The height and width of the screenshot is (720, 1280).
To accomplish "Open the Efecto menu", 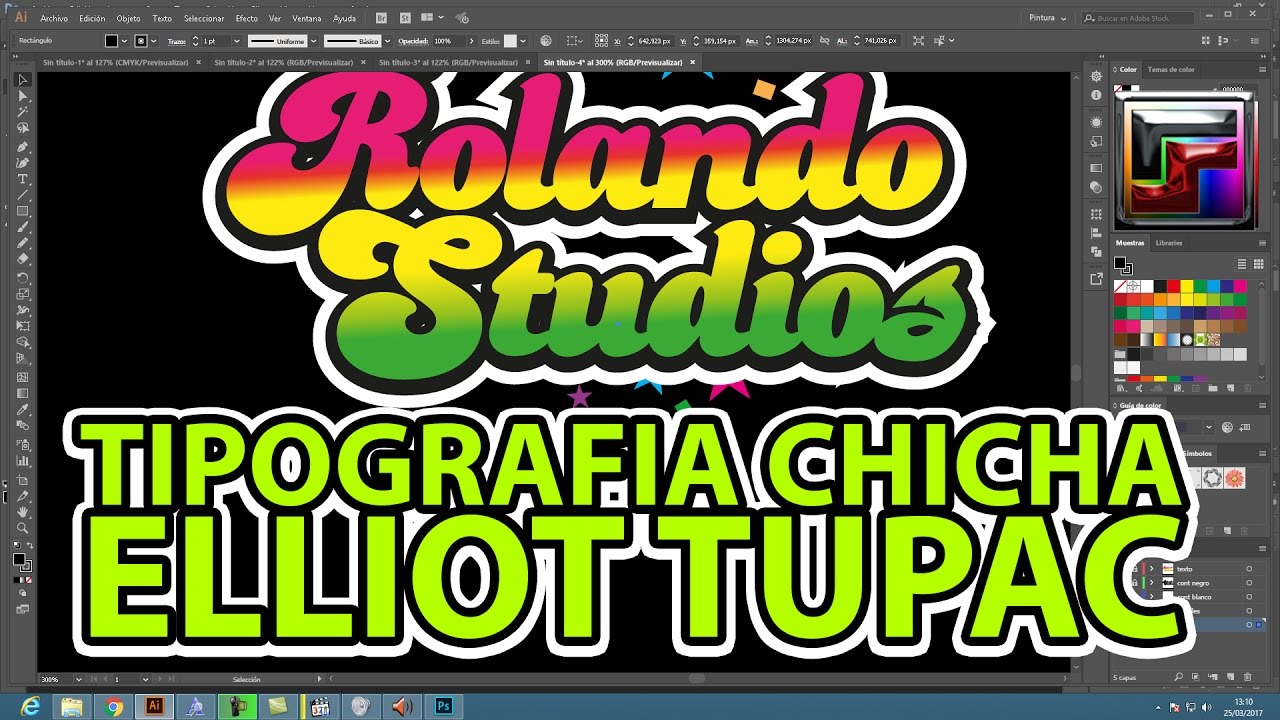I will coord(246,18).
